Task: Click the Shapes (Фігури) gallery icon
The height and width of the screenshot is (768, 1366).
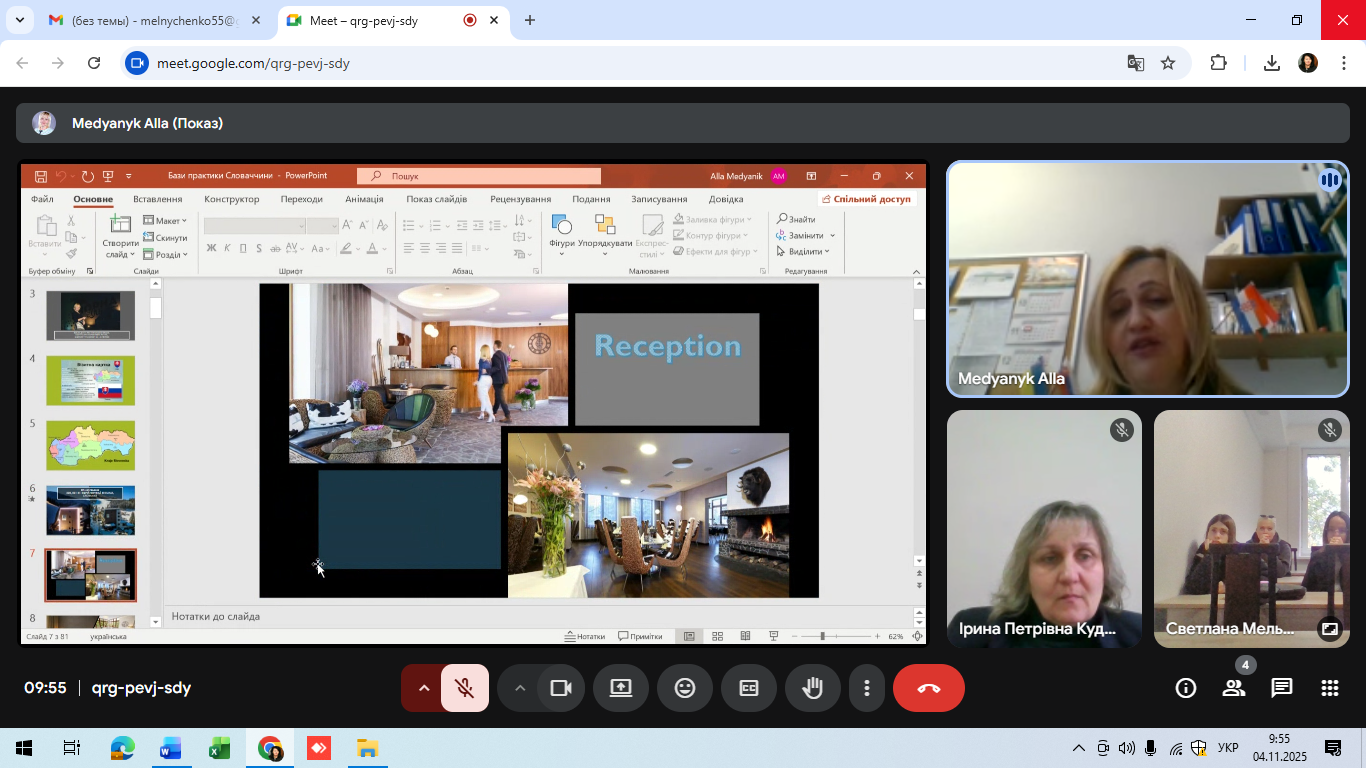Action: tap(561, 224)
